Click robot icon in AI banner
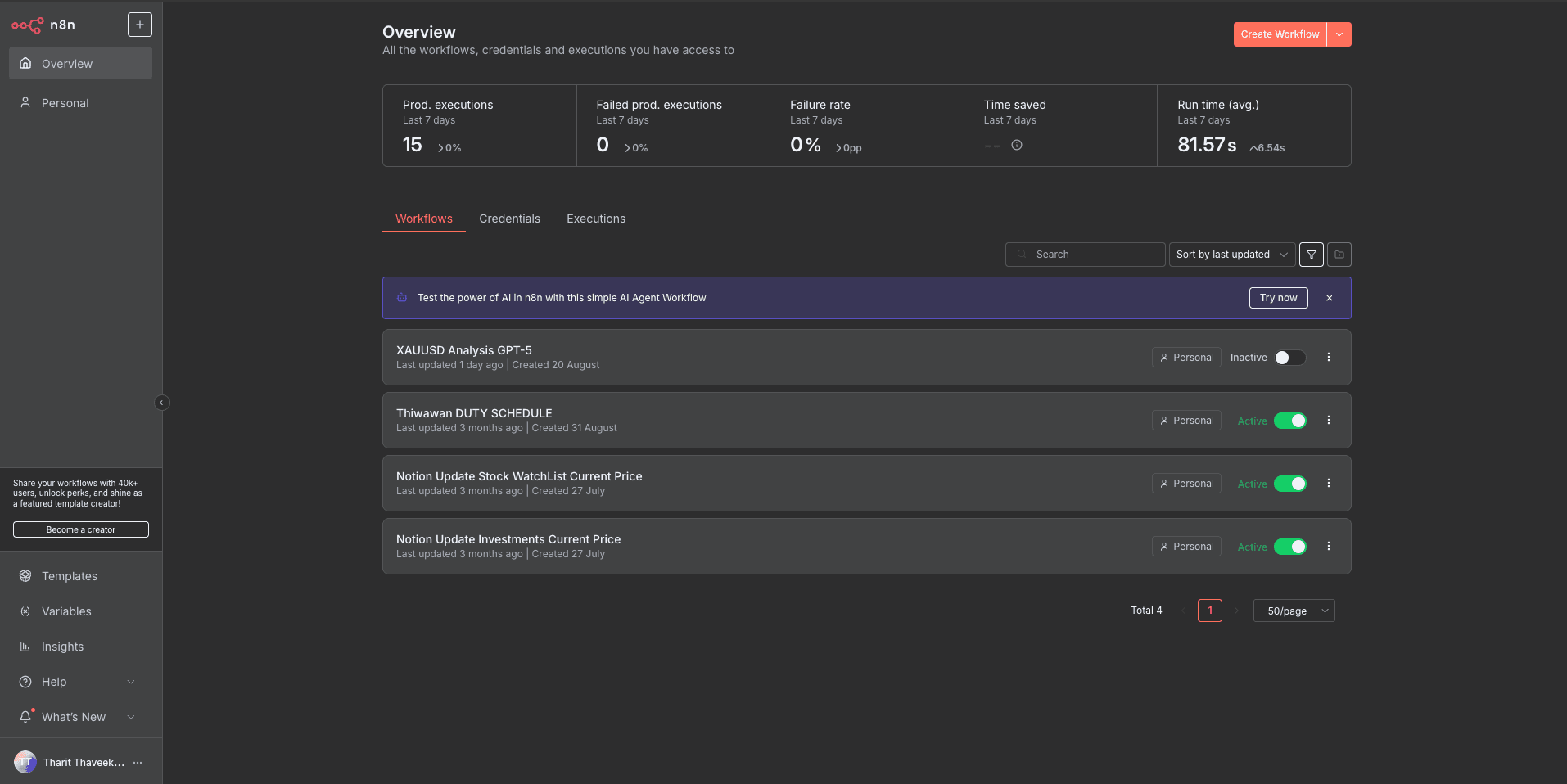This screenshot has width=1567, height=784. pos(402,298)
